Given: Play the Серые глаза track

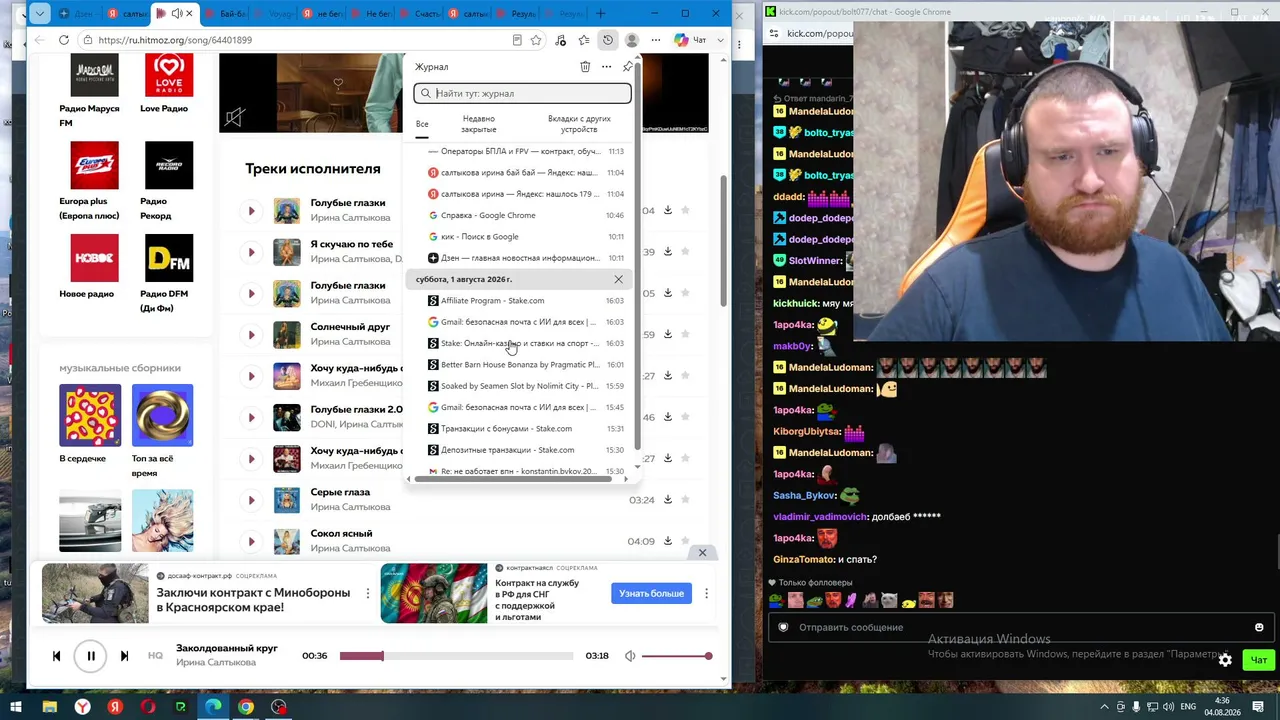Looking at the screenshot, I should pos(251,500).
